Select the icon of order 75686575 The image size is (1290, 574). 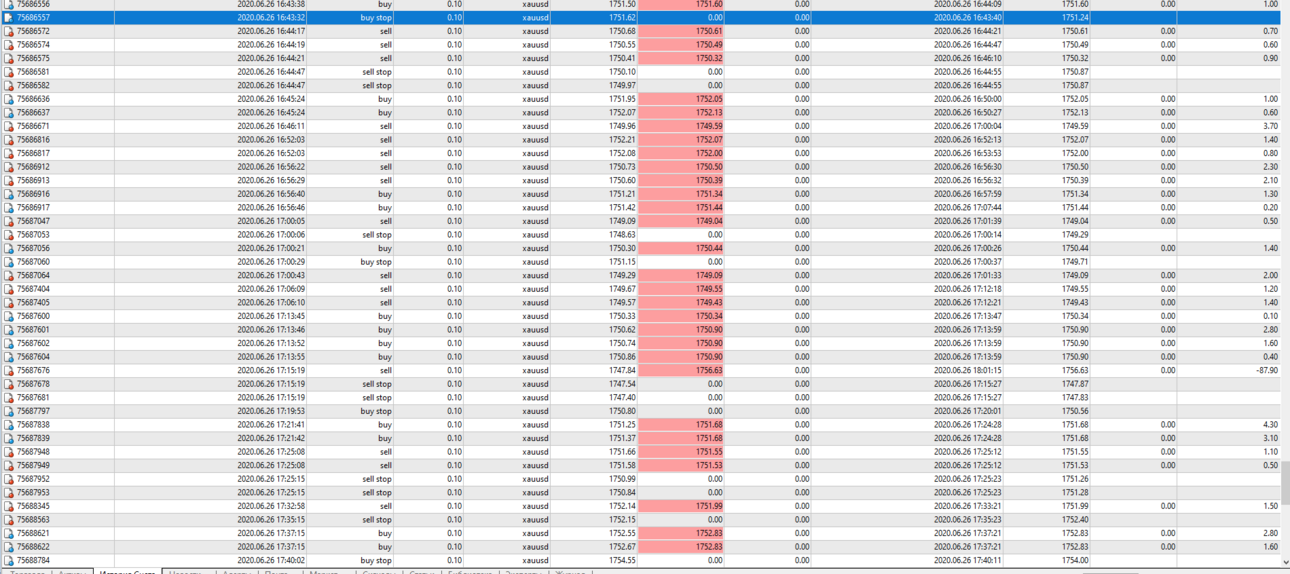tap(8, 58)
